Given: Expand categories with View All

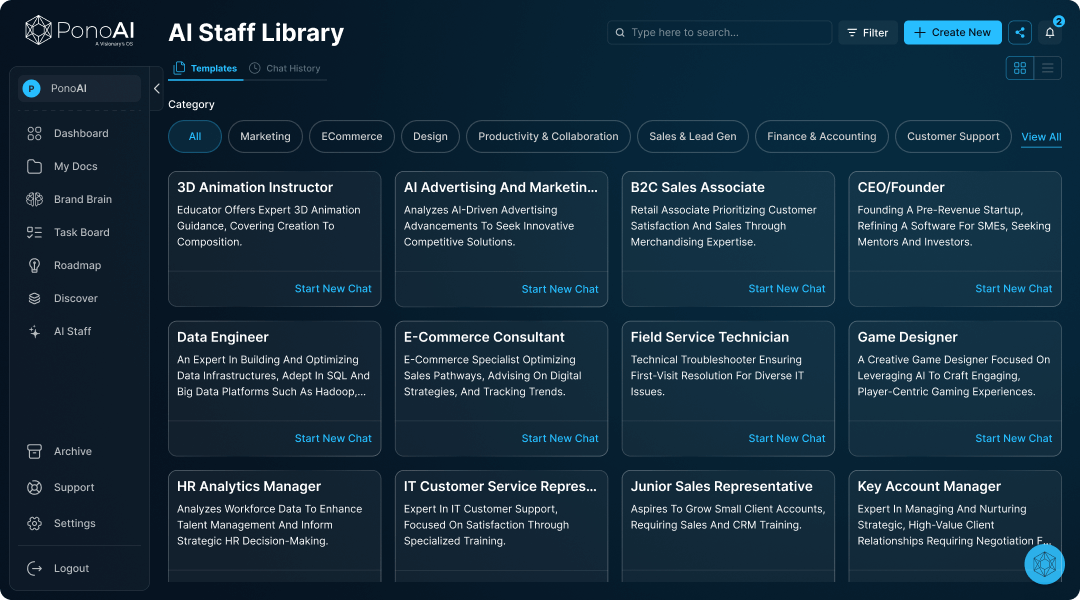Looking at the screenshot, I should click(1041, 136).
